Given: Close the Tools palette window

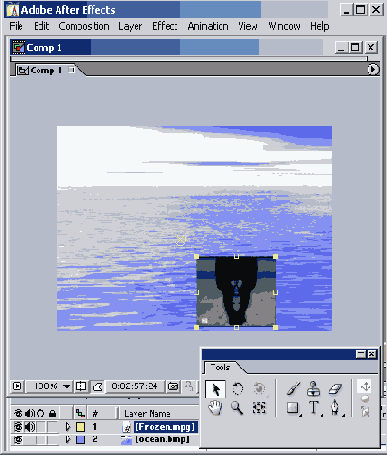Looking at the screenshot, I should 372,354.
